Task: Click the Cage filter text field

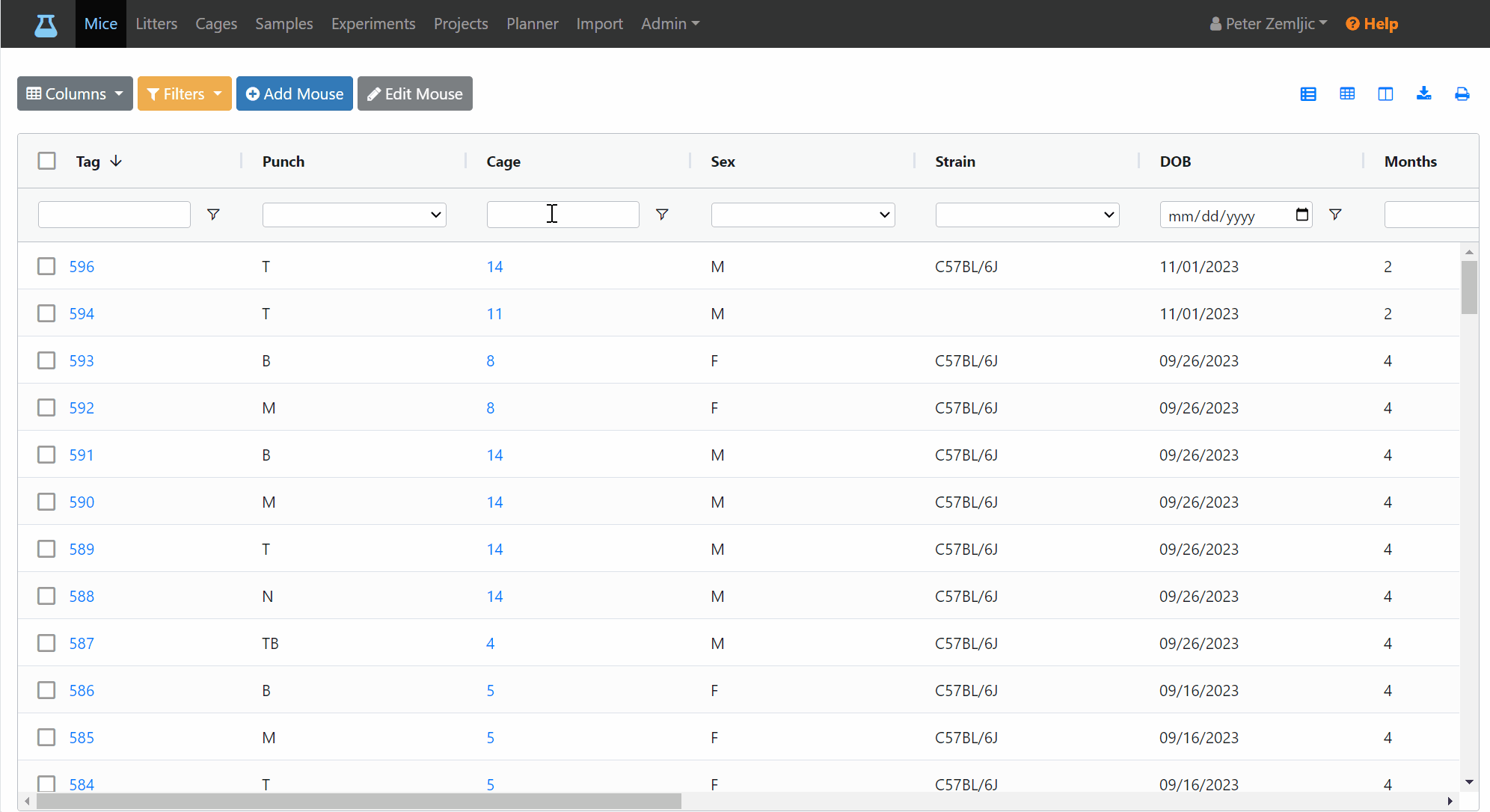Action: (x=563, y=215)
